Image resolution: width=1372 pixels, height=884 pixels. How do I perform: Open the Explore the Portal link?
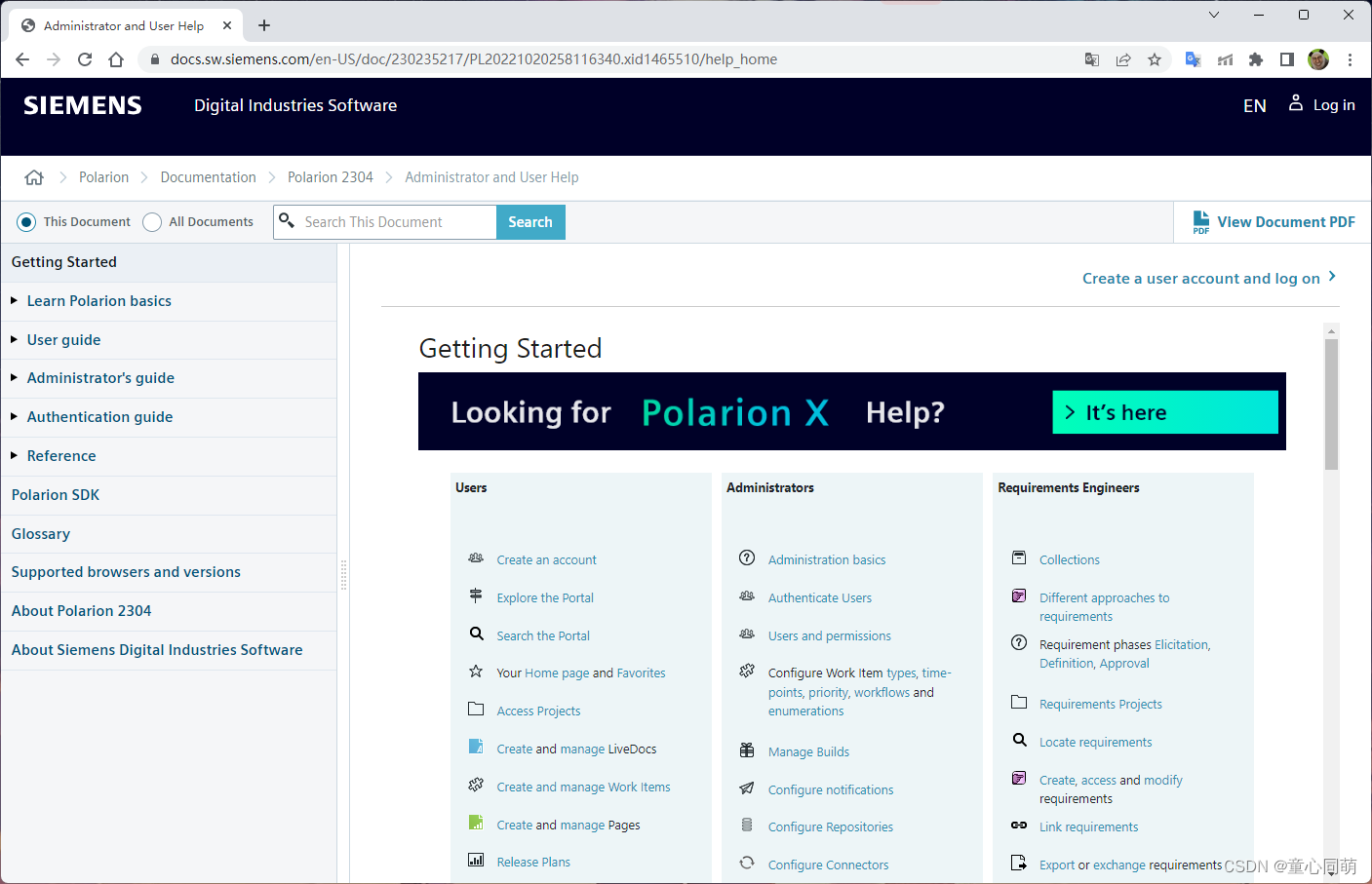[545, 598]
